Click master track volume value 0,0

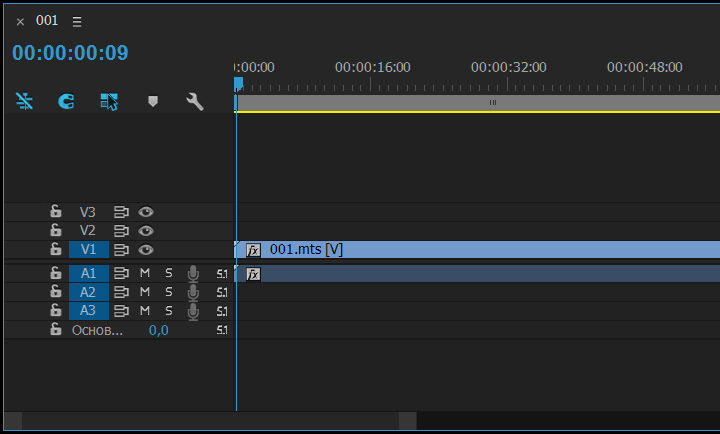tap(158, 330)
